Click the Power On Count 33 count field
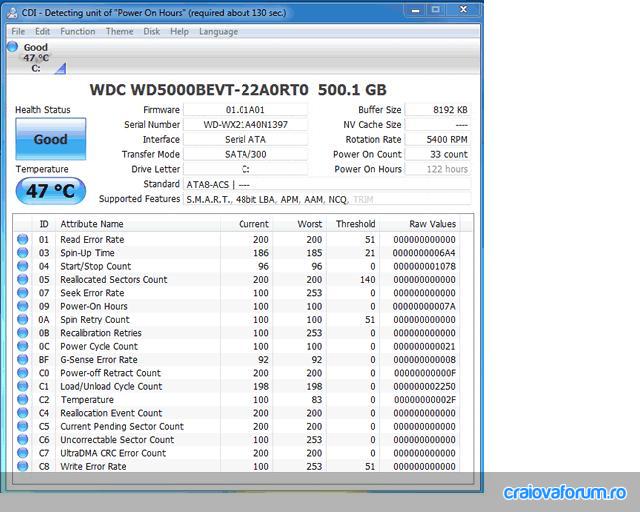Image resolution: width=640 pixels, height=512 pixels. point(438,154)
